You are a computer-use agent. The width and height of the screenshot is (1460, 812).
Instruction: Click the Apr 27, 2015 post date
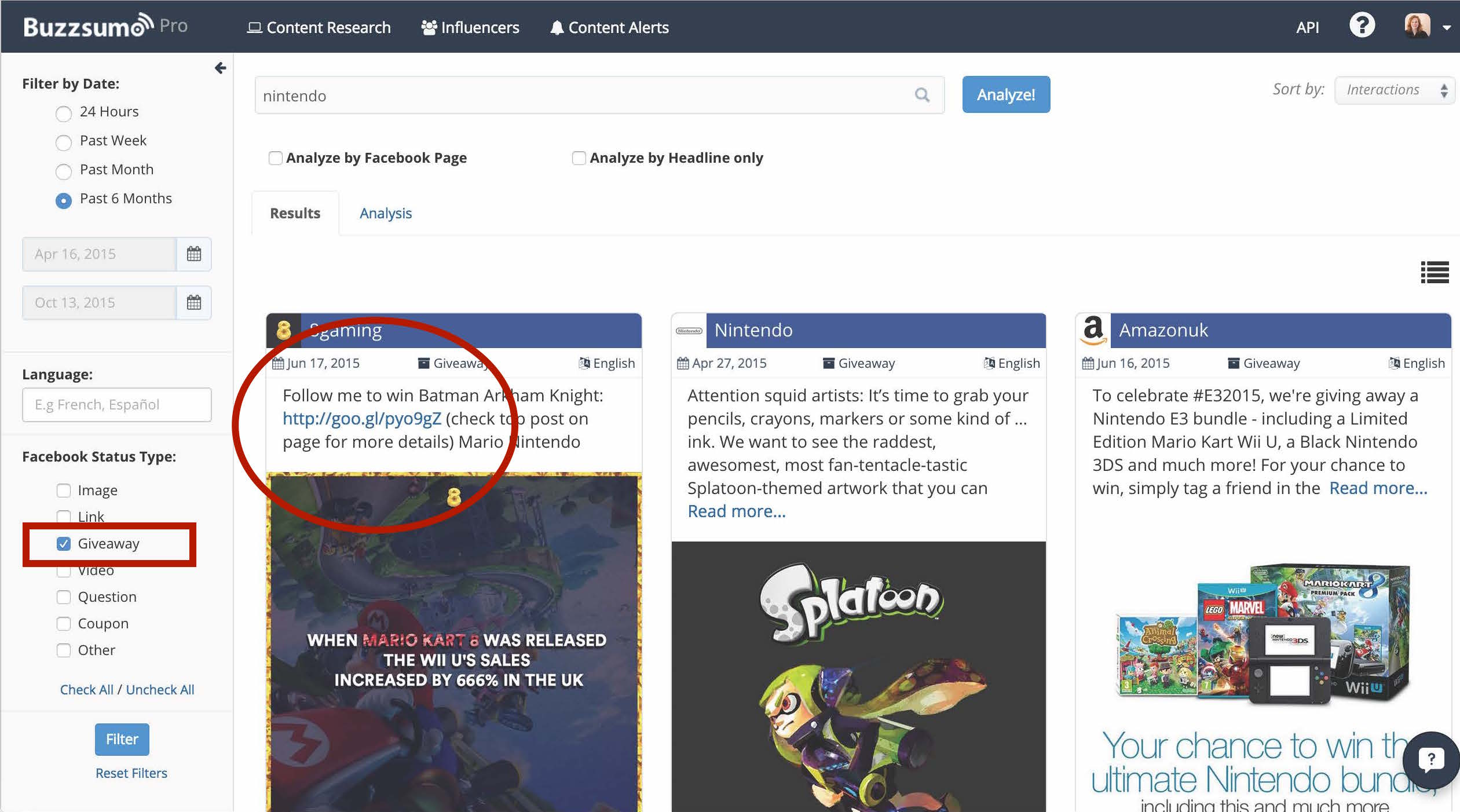(729, 363)
